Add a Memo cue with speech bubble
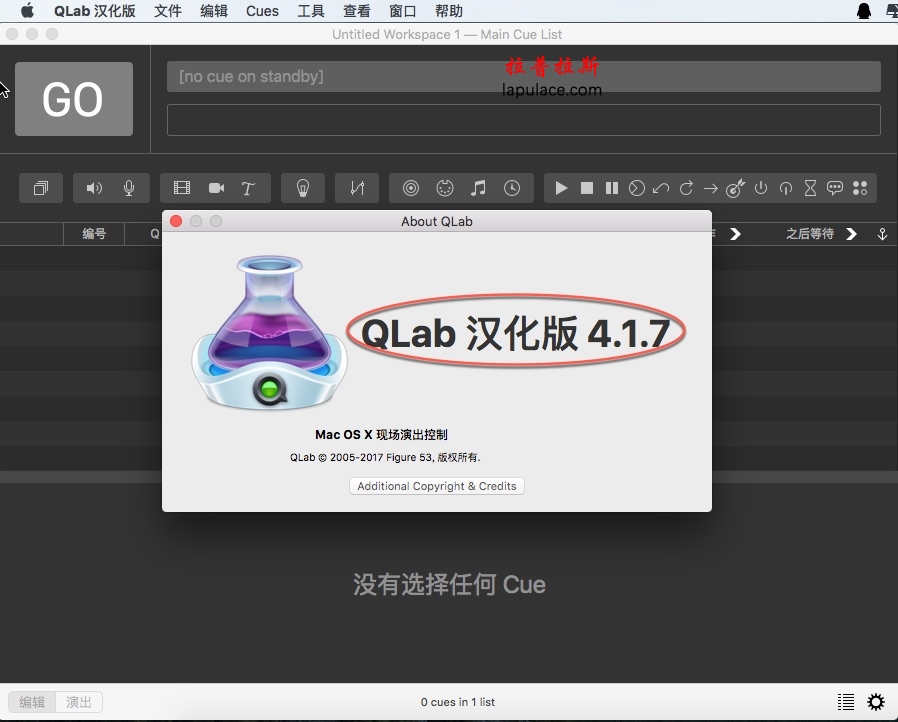 [x=835, y=188]
